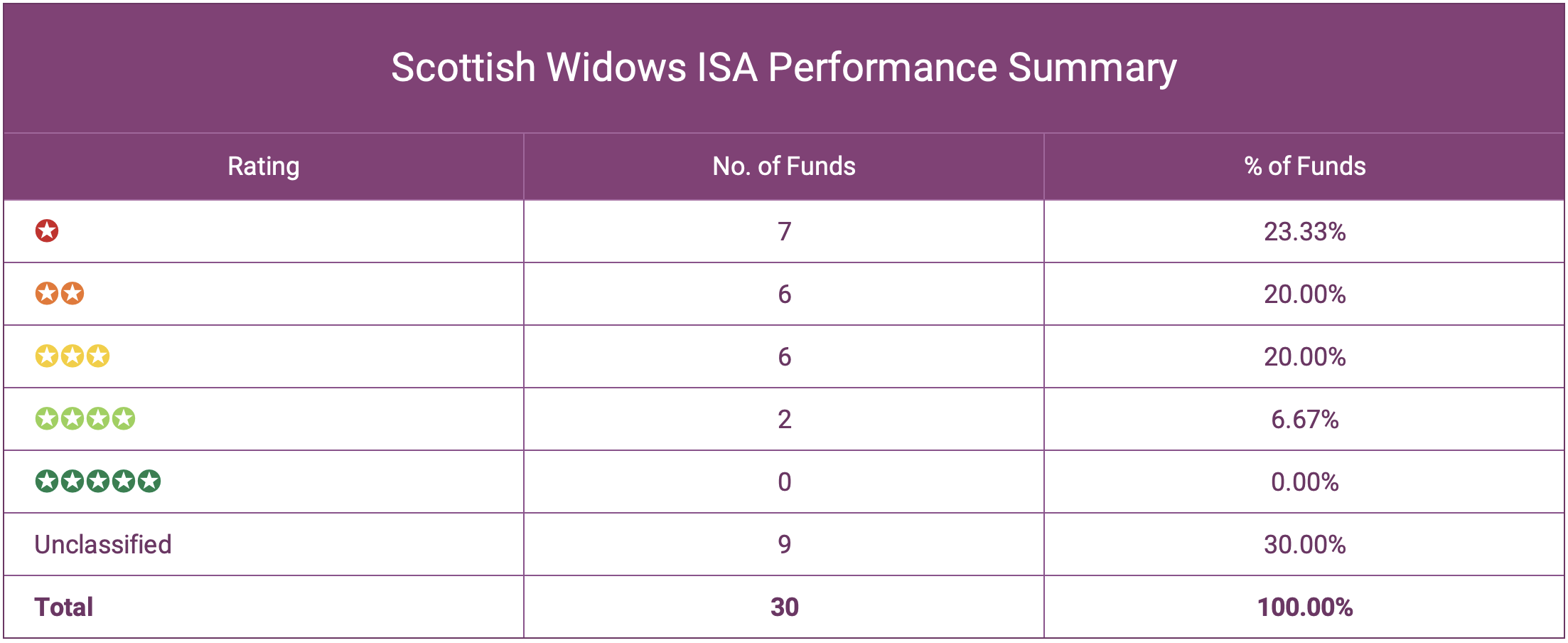Click the light green four-star rating icons
Screen dimensions: 1568x643
pyautogui.click(x=85, y=419)
